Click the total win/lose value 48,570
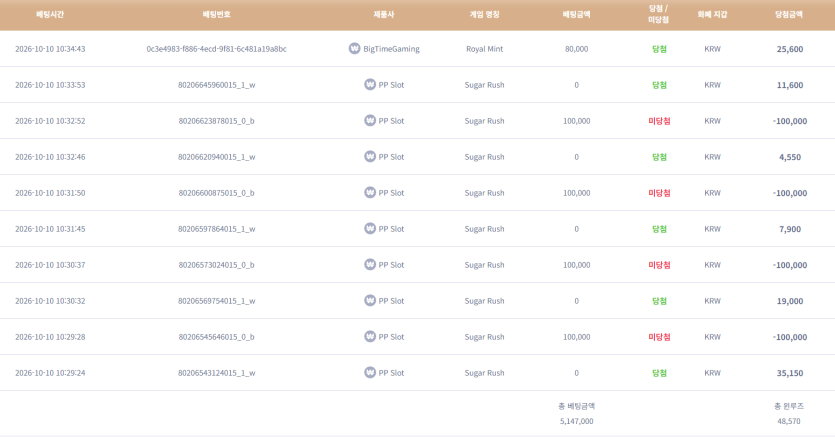 [x=789, y=421]
